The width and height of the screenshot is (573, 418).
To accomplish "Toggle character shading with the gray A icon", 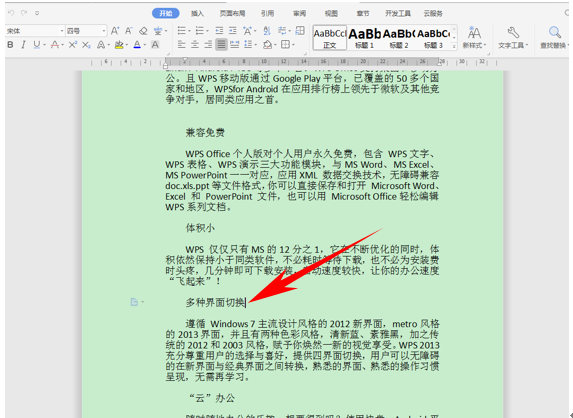I will tap(155, 45).
